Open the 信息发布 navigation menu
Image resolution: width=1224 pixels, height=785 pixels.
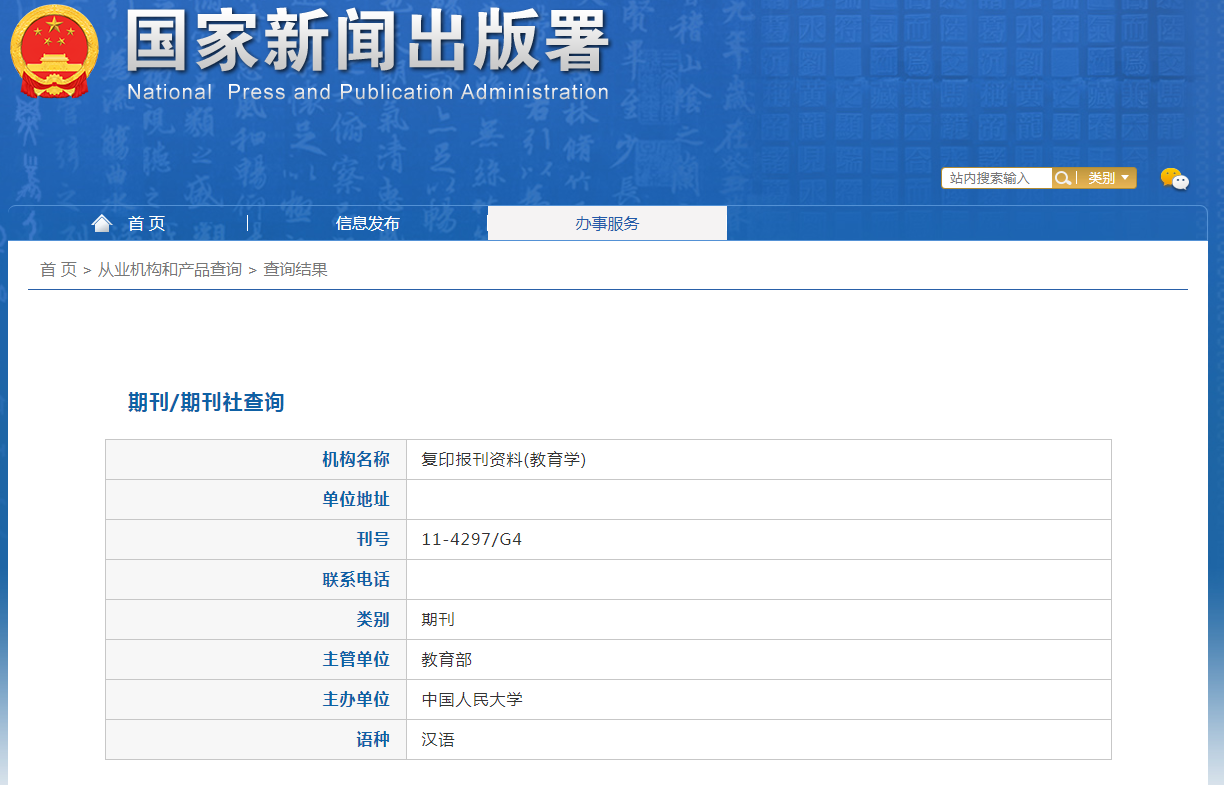367,224
